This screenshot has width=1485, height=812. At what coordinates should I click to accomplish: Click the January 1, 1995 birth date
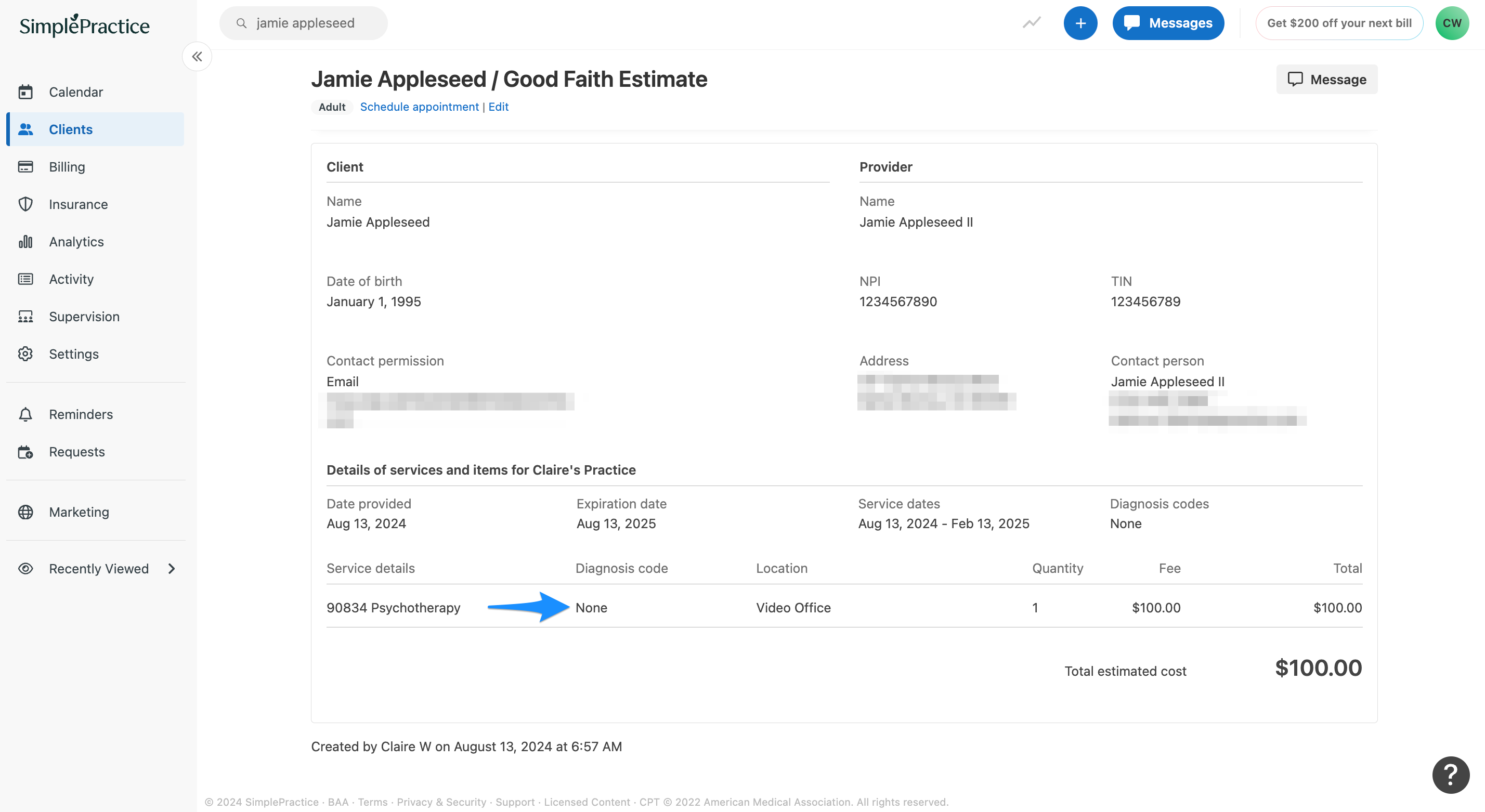click(x=373, y=302)
